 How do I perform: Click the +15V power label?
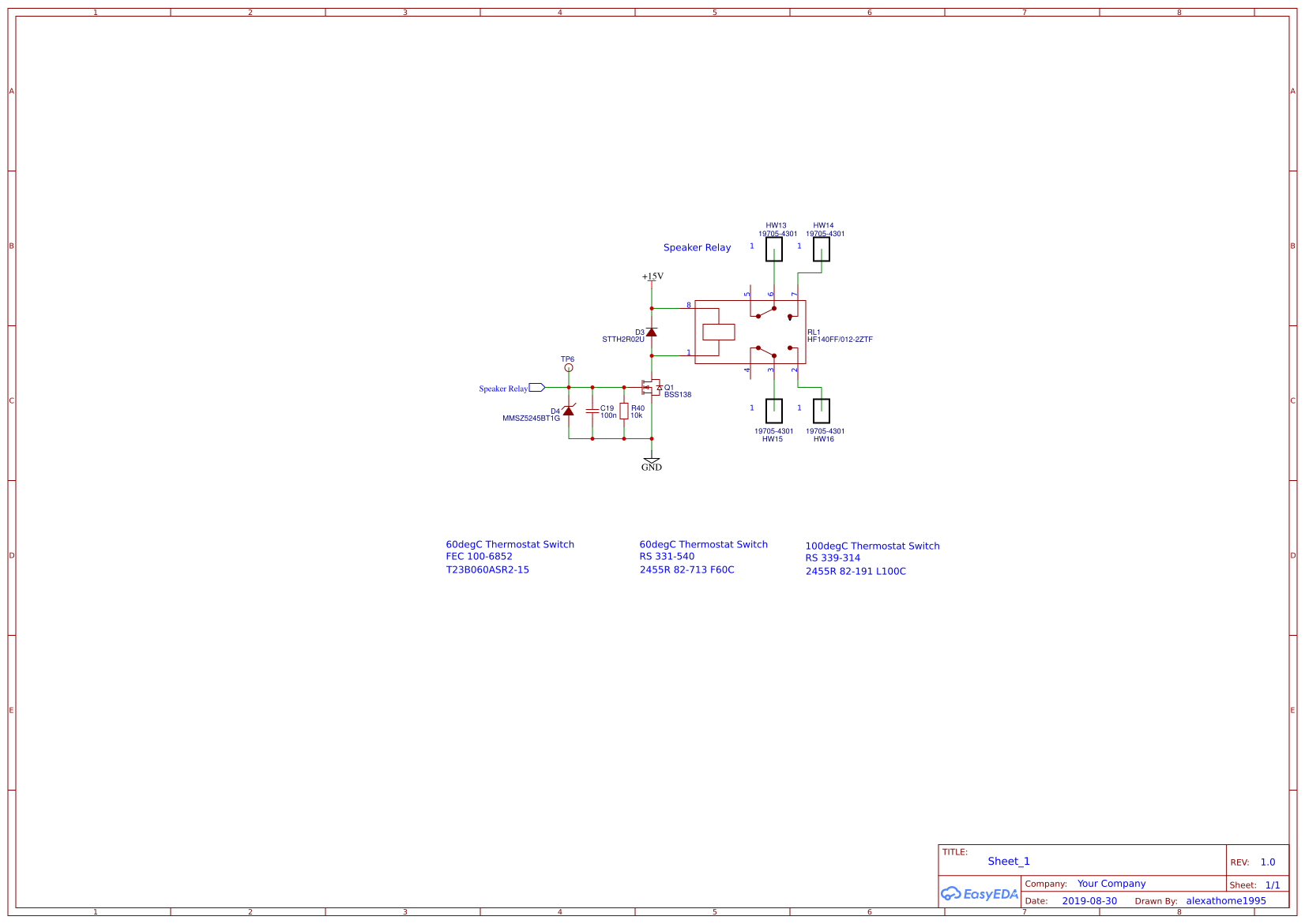point(652,277)
